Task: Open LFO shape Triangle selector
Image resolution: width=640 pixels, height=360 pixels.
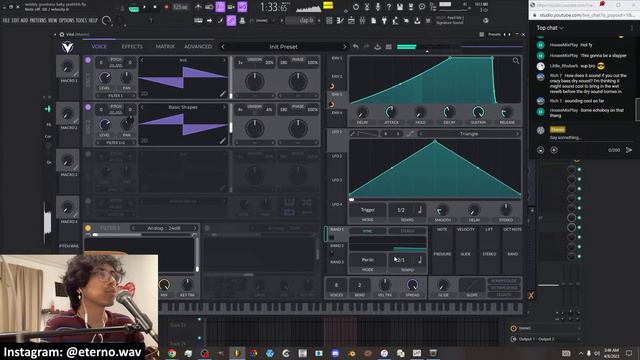Action: (469, 133)
